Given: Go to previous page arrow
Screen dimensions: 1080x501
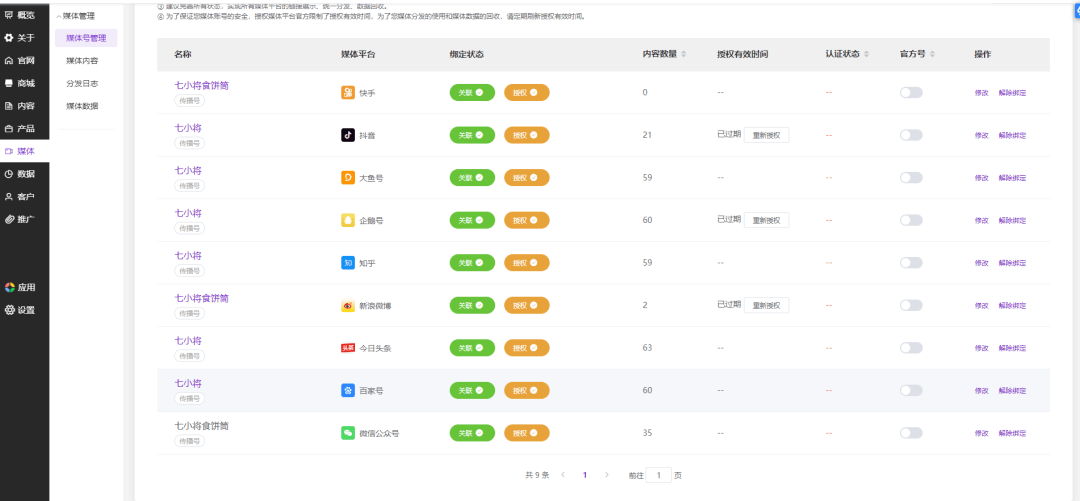Looking at the screenshot, I should (x=563, y=475).
